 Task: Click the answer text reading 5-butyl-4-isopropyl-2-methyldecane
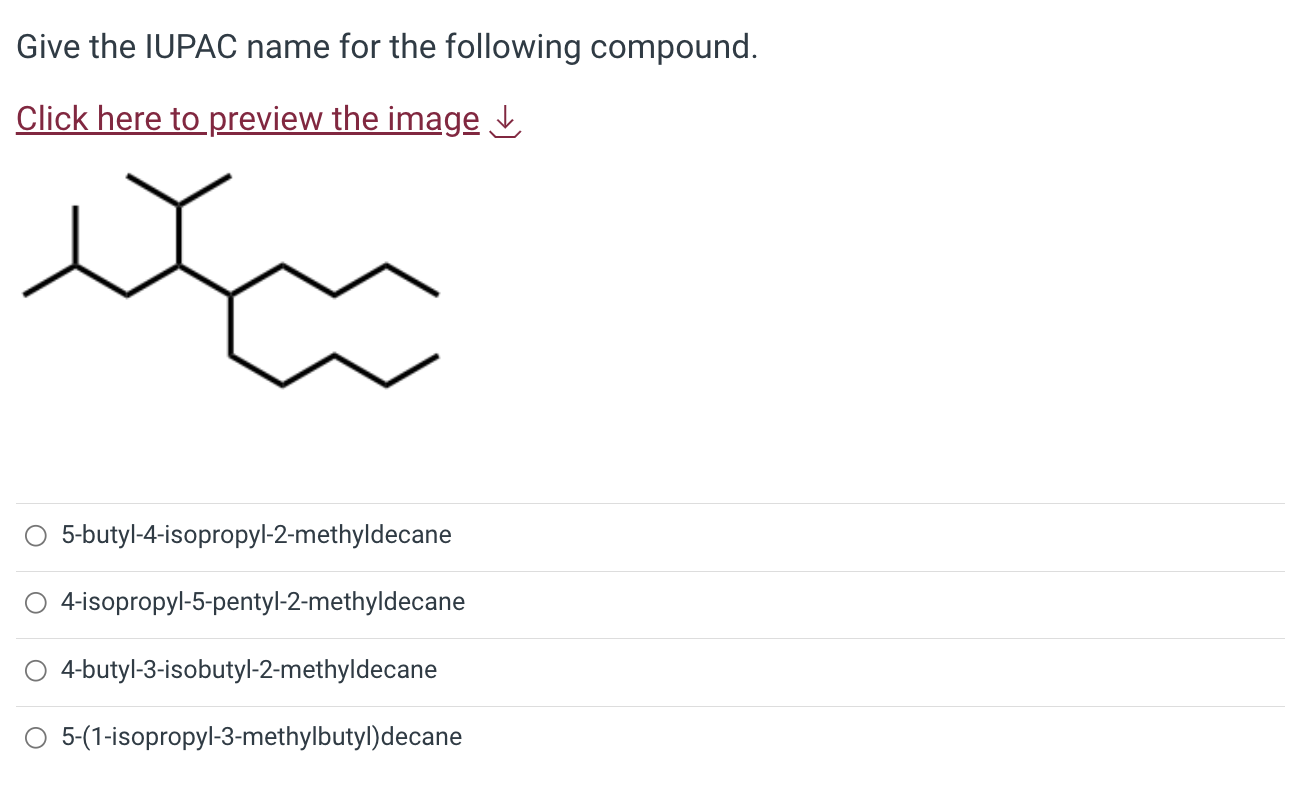tap(256, 535)
